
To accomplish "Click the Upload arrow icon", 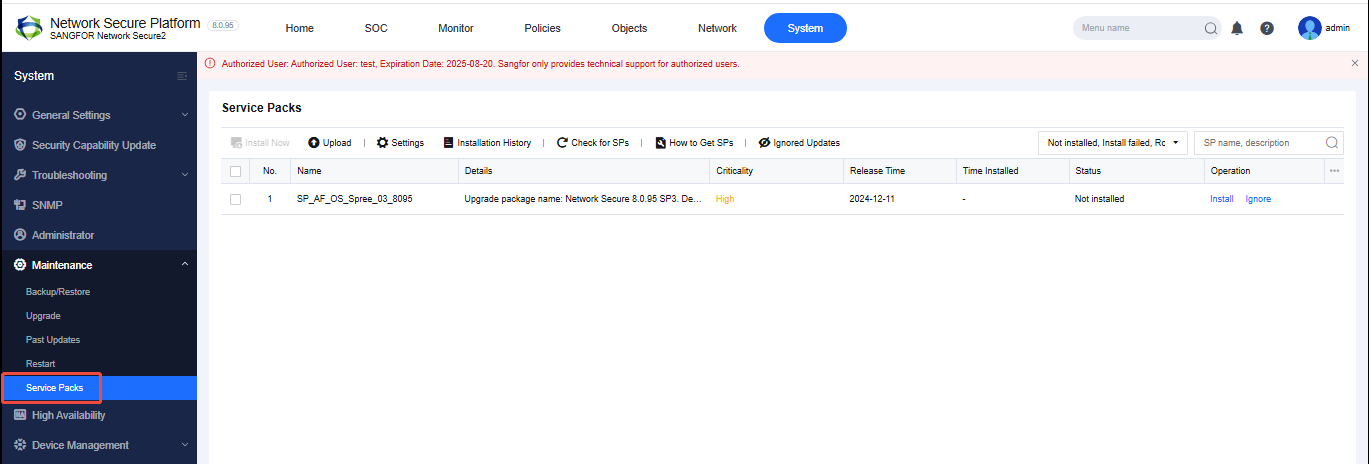I will coord(313,143).
